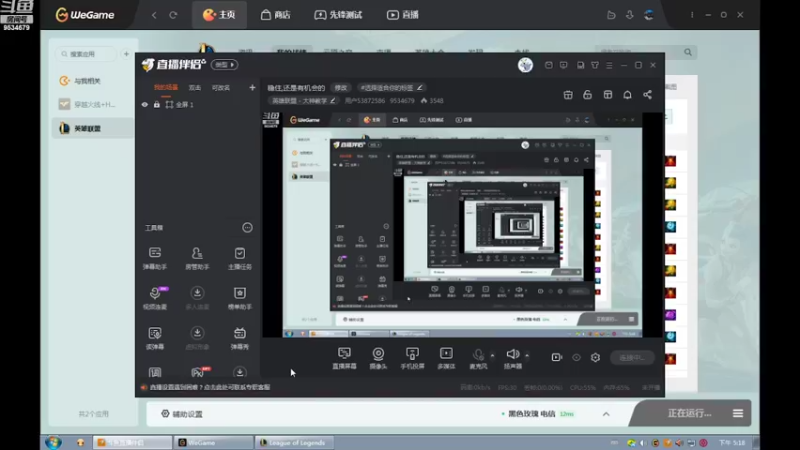Toggle the mode switch pill beside Live Companion logo
The image size is (800, 450).
224,65
